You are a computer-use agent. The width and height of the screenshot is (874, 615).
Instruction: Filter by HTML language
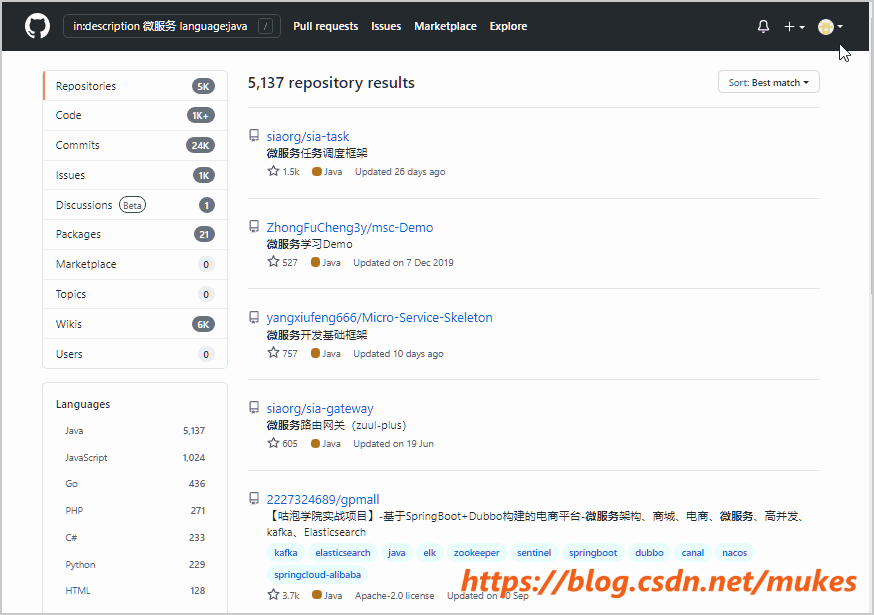coord(135,590)
